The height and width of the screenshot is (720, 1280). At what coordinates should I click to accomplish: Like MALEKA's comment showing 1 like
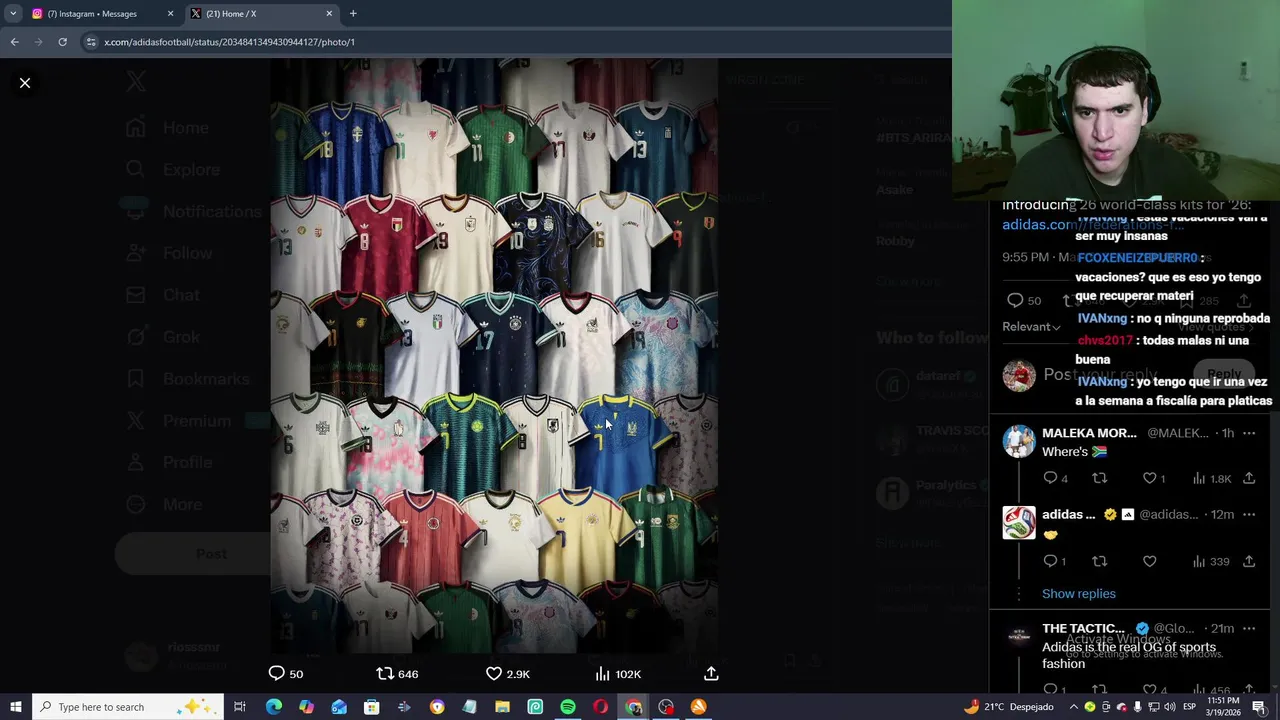(x=1154, y=479)
